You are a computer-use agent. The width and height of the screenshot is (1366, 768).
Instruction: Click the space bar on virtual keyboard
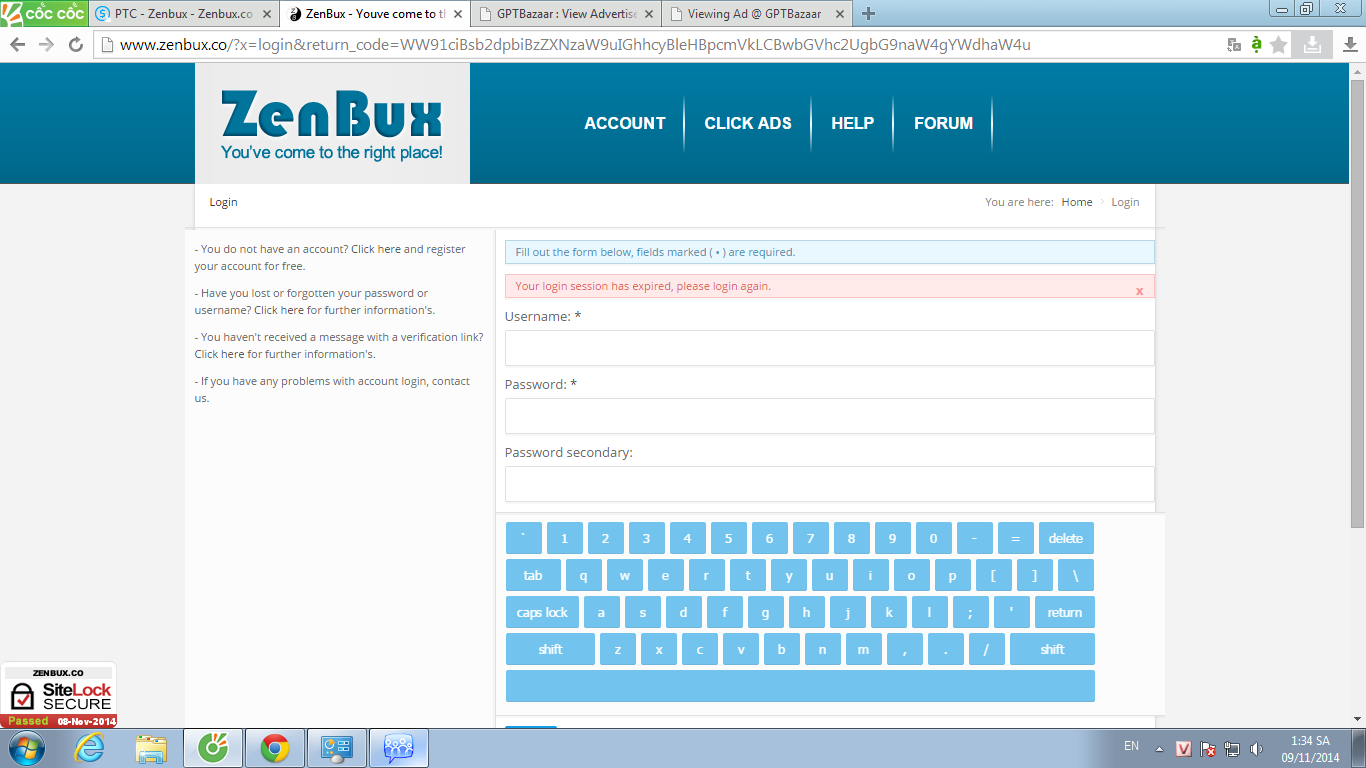click(800, 686)
